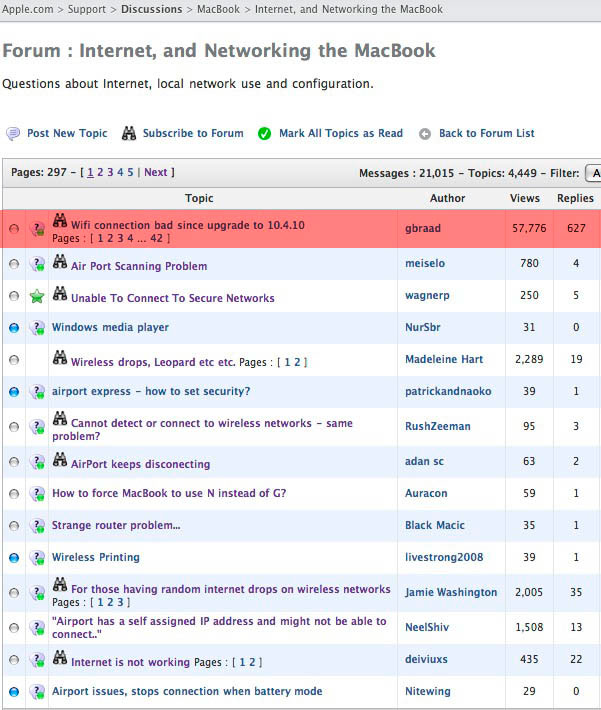
Task: Click question status icon in adan sc's row
Action: tap(37, 462)
